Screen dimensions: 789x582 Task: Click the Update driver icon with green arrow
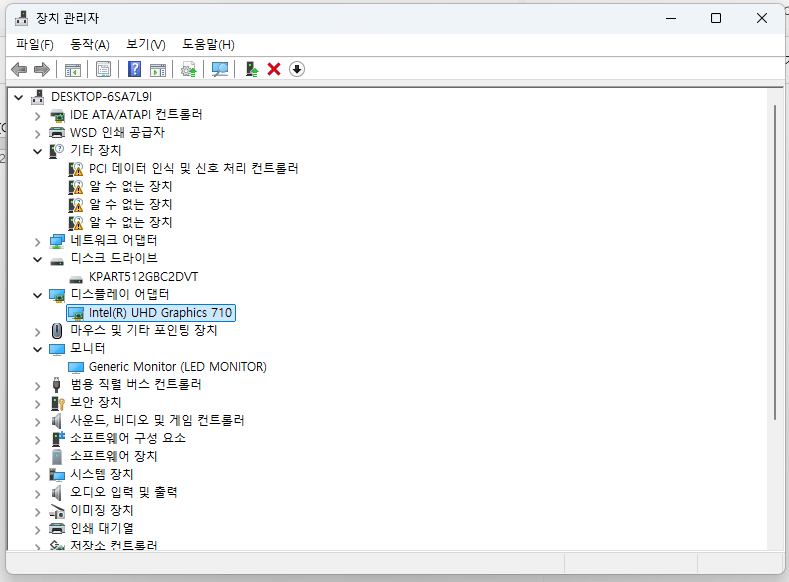tap(252, 69)
